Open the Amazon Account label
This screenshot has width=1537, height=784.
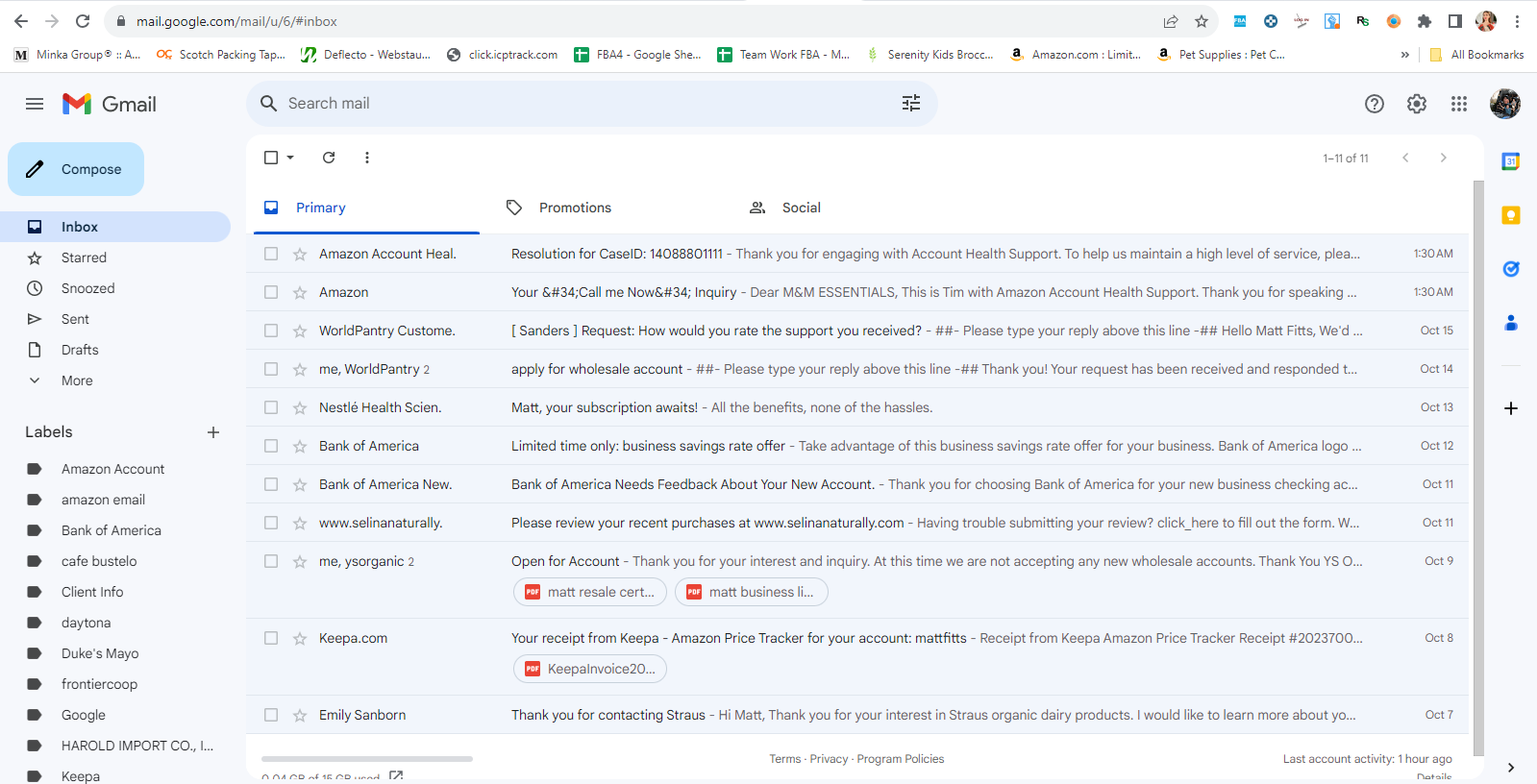click(x=115, y=469)
